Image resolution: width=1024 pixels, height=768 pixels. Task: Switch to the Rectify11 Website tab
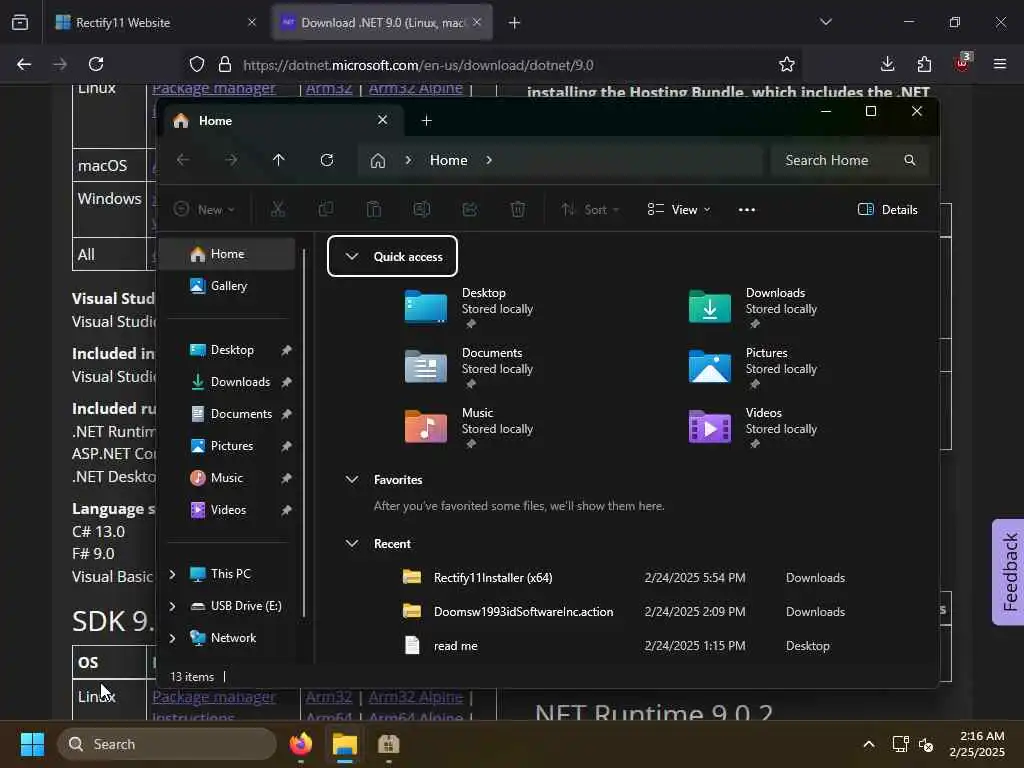click(x=156, y=22)
